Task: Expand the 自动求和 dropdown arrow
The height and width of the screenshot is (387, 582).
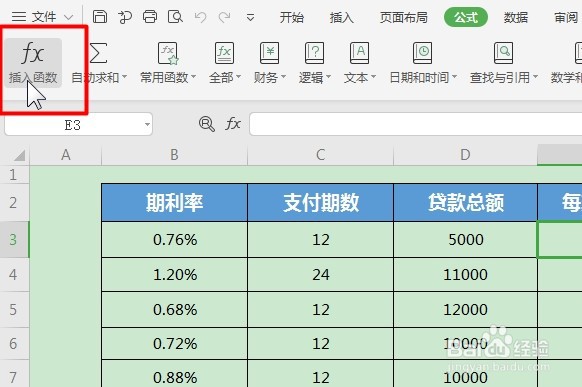Action: tap(124, 77)
